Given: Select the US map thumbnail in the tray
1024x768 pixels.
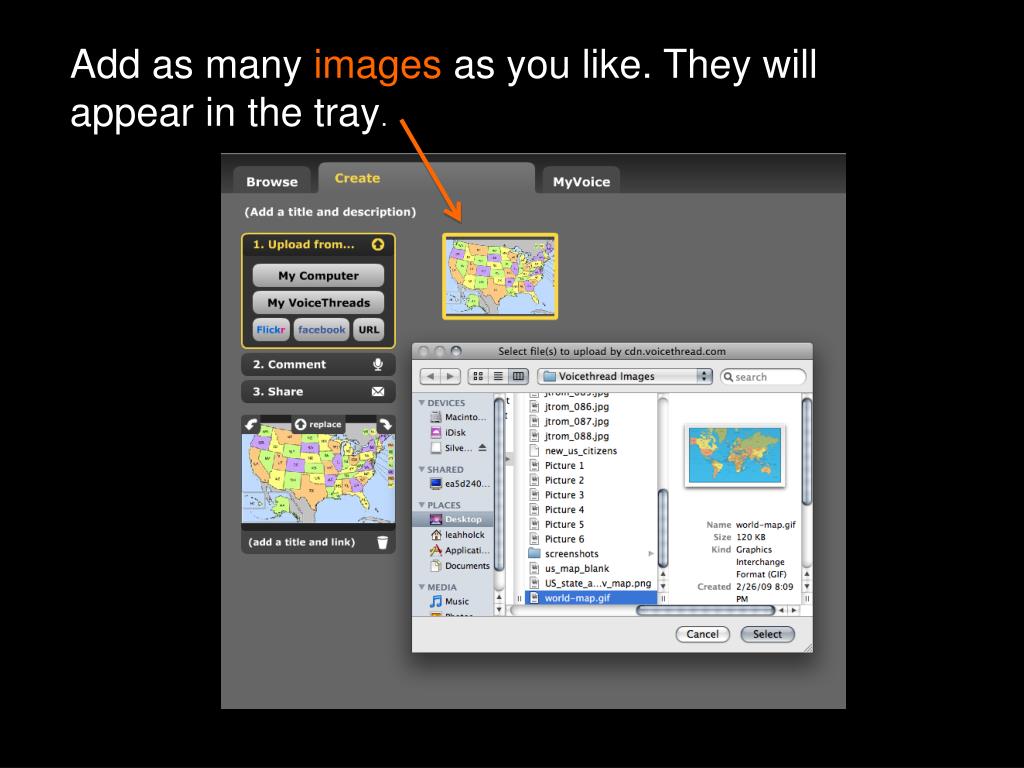Looking at the screenshot, I should click(500, 276).
